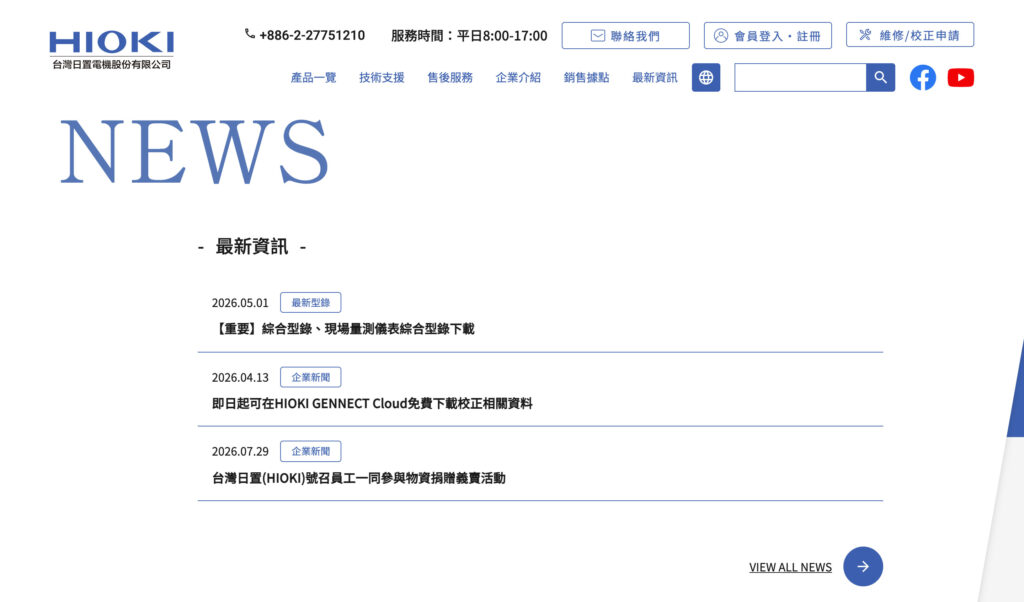Screen dimensions: 1024x602
Task: Click the date 2026.05.01
Action: point(240,303)
